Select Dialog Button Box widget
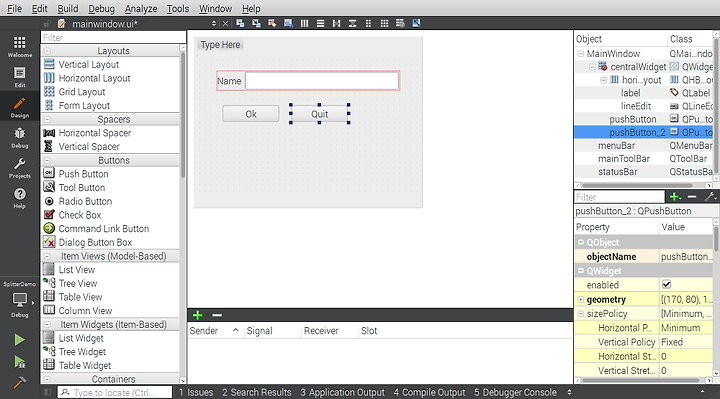This screenshot has width=720, height=399. [x=87, y=242]
